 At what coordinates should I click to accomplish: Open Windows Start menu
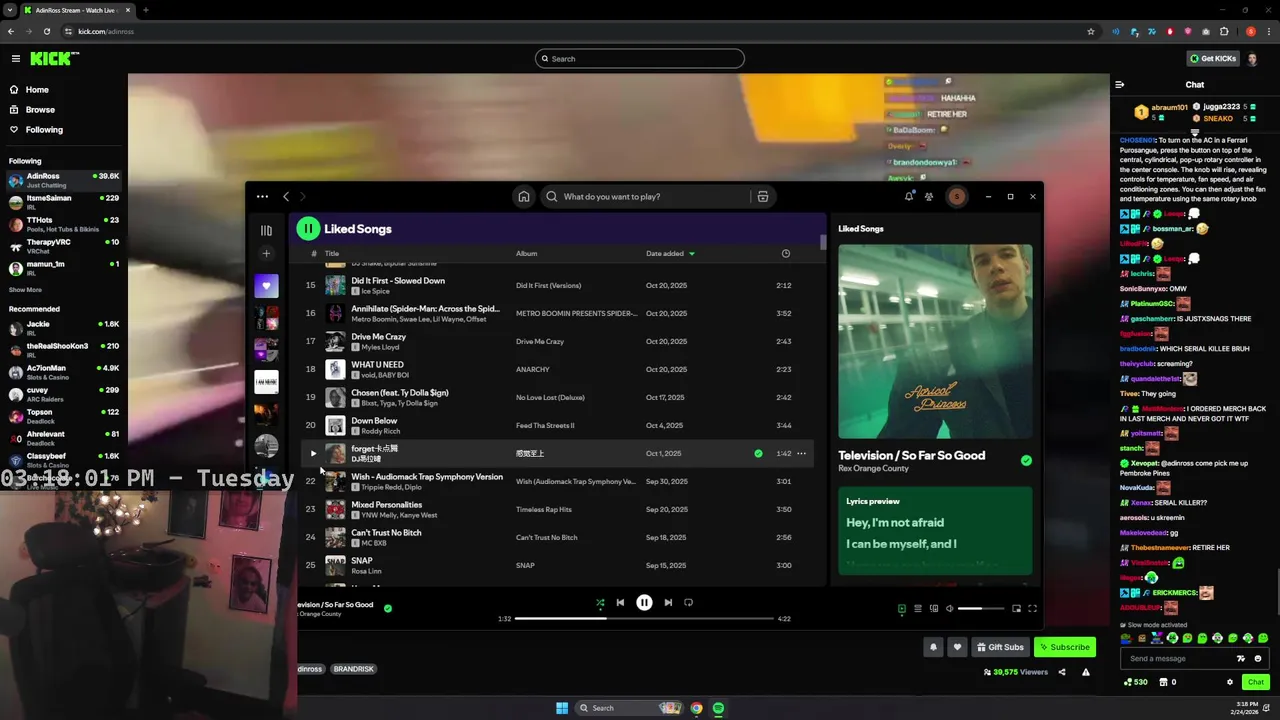click(x=562, y=708)
